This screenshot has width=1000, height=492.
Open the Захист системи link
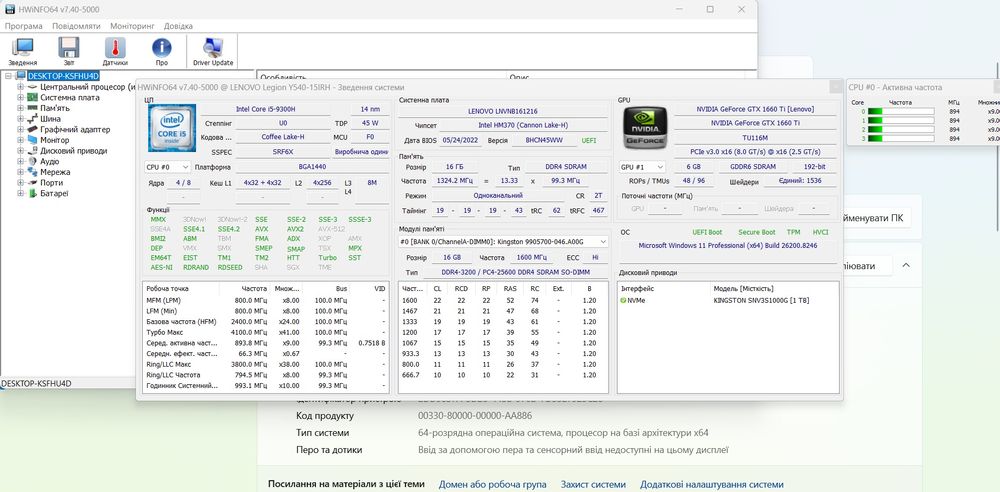coord(594,484)
